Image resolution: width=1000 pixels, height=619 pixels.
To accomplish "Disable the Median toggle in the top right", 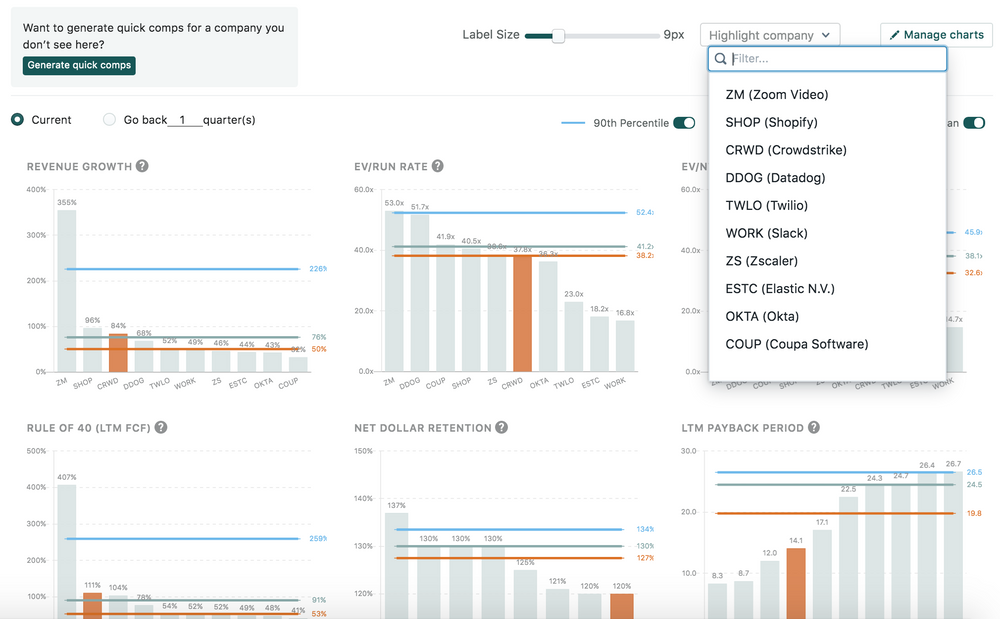I will (973, 122).
